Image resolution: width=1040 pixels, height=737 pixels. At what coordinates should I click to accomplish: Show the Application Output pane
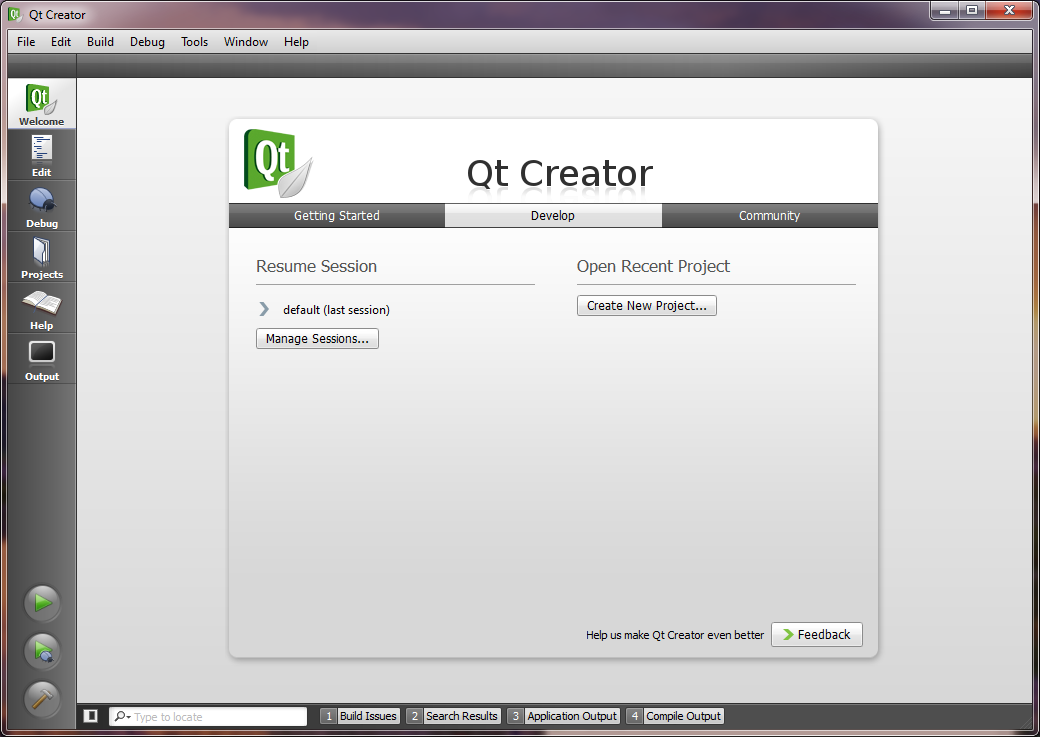coord(563,716)
